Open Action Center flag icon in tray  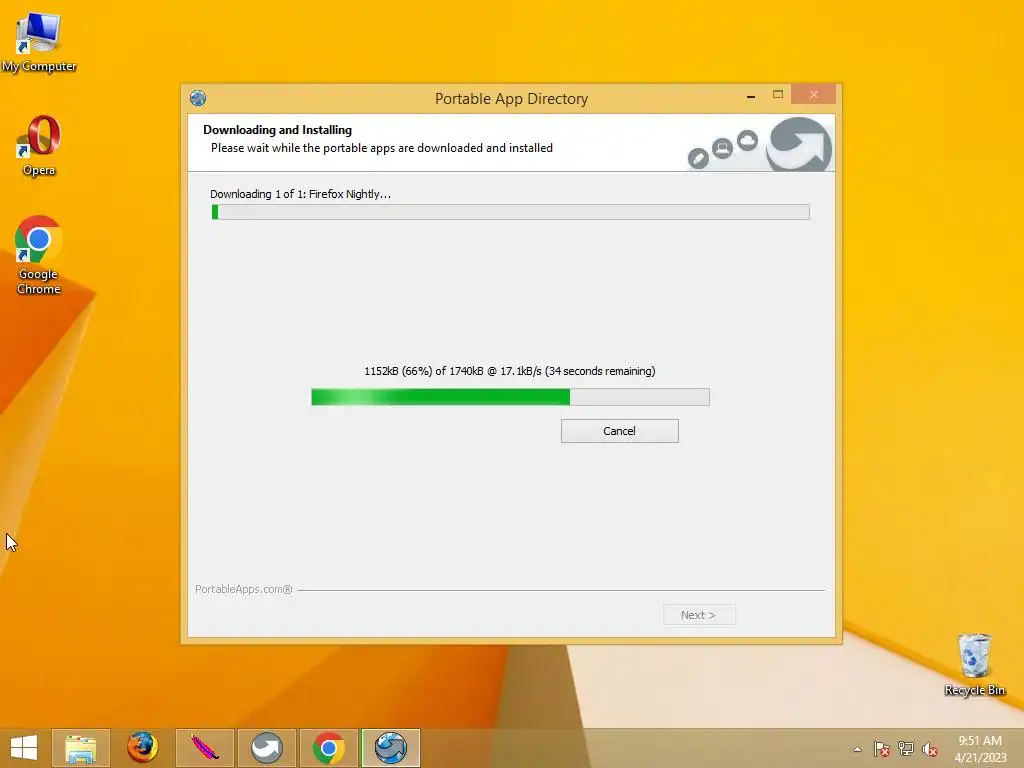click(x=882, y=749)
